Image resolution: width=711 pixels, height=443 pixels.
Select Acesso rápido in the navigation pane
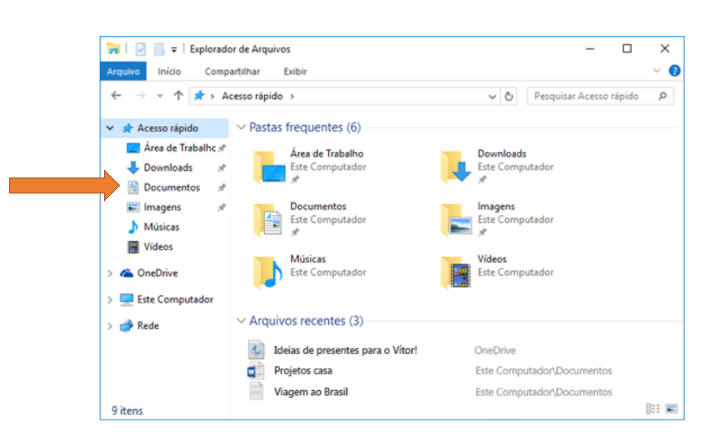pos(167,128)
